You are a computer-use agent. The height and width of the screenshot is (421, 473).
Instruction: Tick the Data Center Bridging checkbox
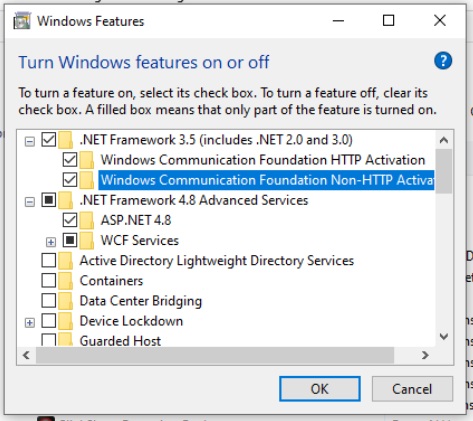49,300
